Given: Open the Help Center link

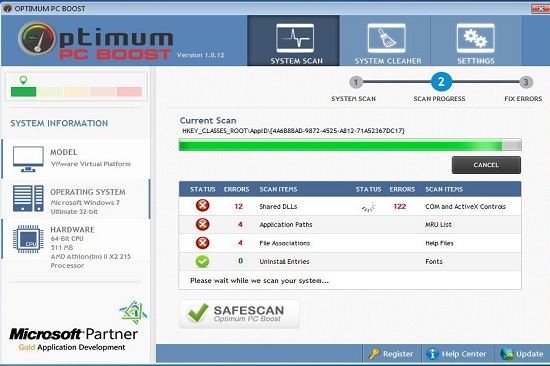Looking at the screenshot, I should tap(464, 354).
